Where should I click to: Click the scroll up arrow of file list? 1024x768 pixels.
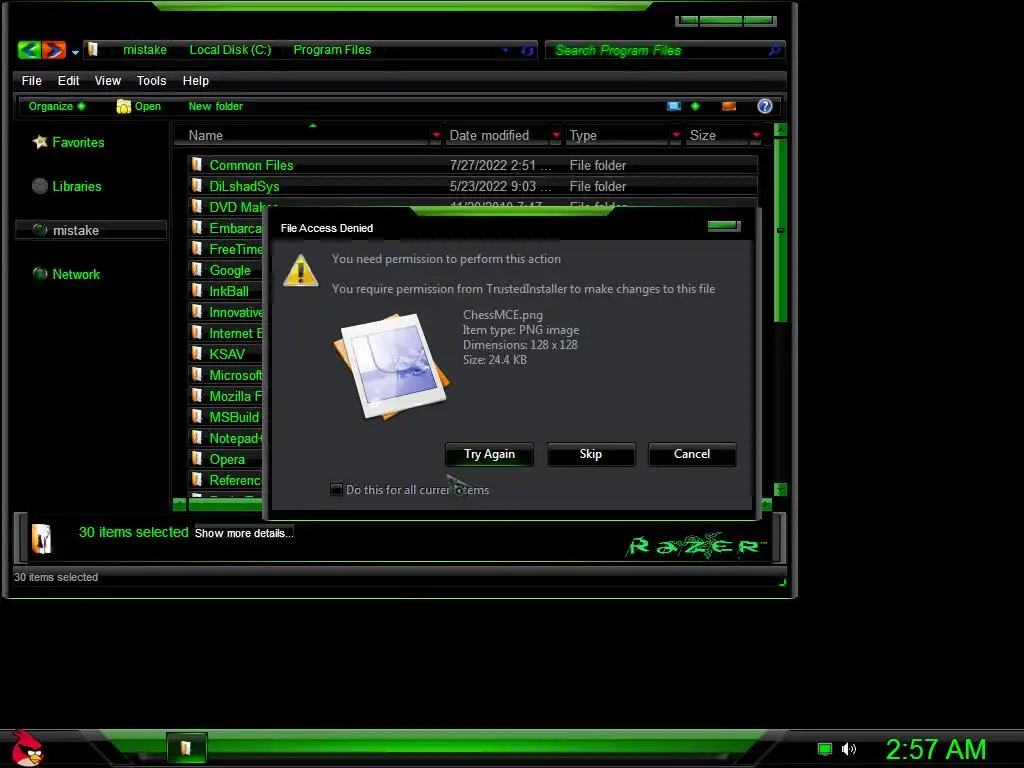780,129
